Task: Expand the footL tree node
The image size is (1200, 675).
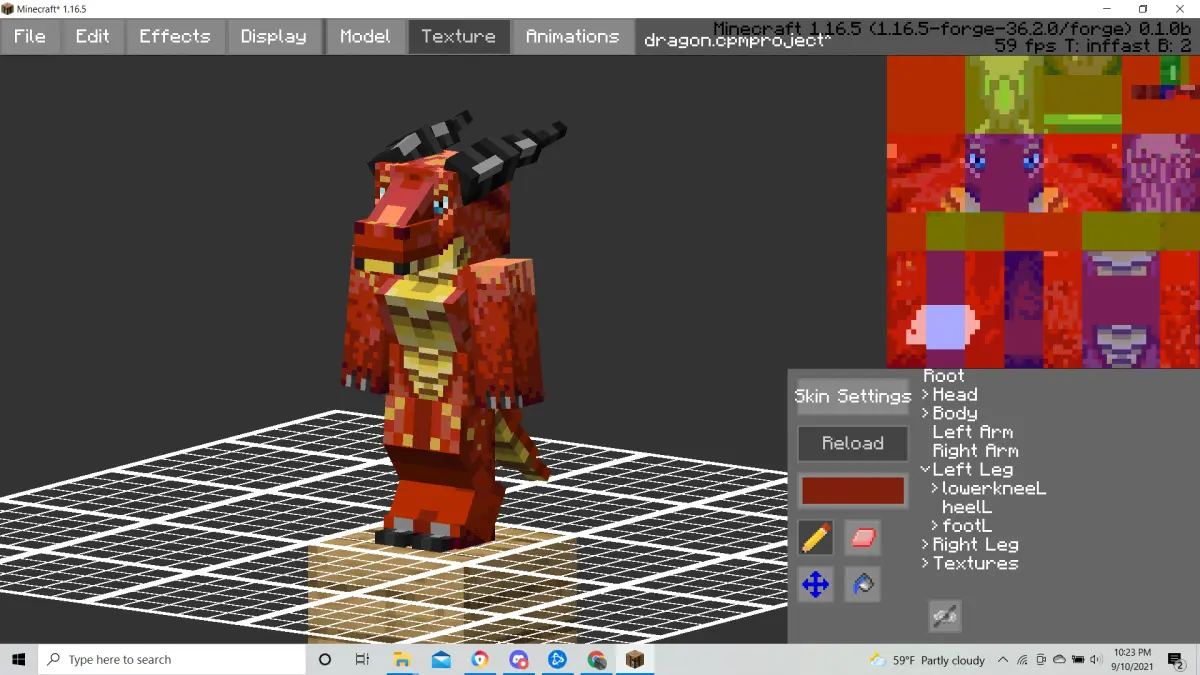Action: (x=935, y=526)
